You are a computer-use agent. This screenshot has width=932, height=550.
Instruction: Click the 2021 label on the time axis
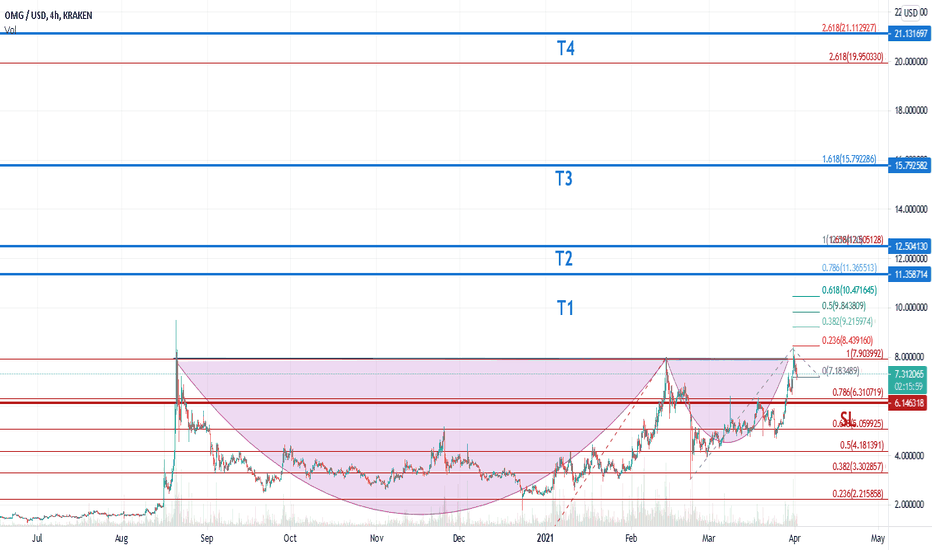[x=545, y=538]
